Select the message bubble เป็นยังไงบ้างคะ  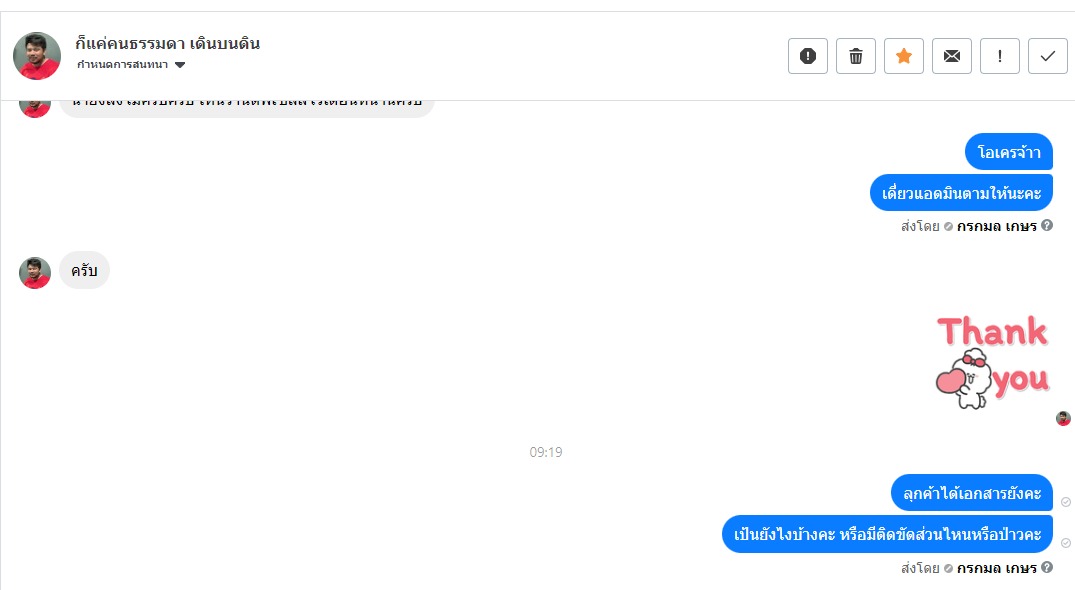[887, 534]
